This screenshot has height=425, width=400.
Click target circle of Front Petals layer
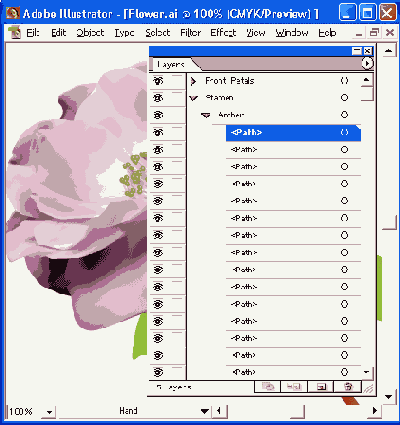click(x=345, y=81)
